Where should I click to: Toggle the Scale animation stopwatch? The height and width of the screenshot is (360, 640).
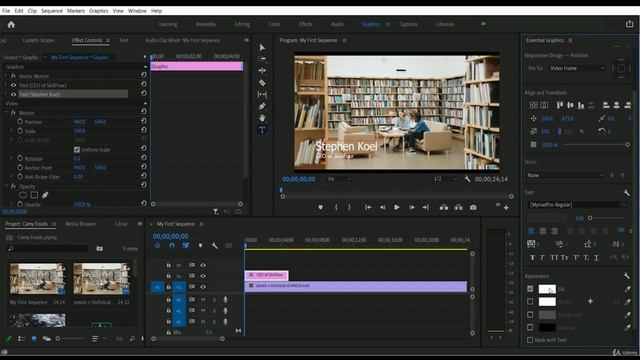(20, 131)
